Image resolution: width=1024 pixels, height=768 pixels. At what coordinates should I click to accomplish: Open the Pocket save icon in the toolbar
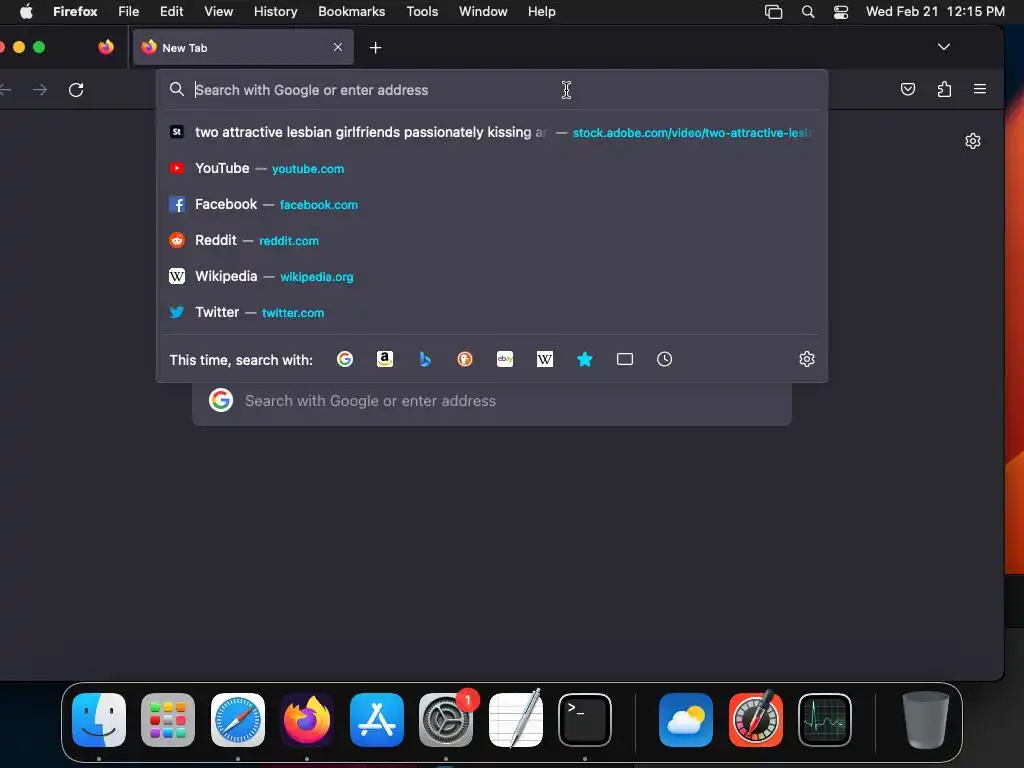(908, 89)
